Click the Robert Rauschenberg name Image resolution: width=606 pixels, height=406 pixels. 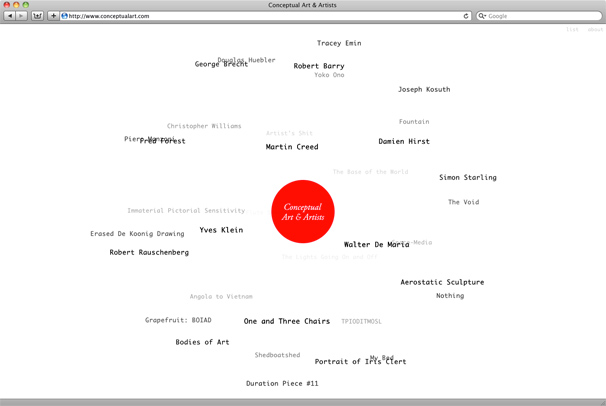(149, 253)
